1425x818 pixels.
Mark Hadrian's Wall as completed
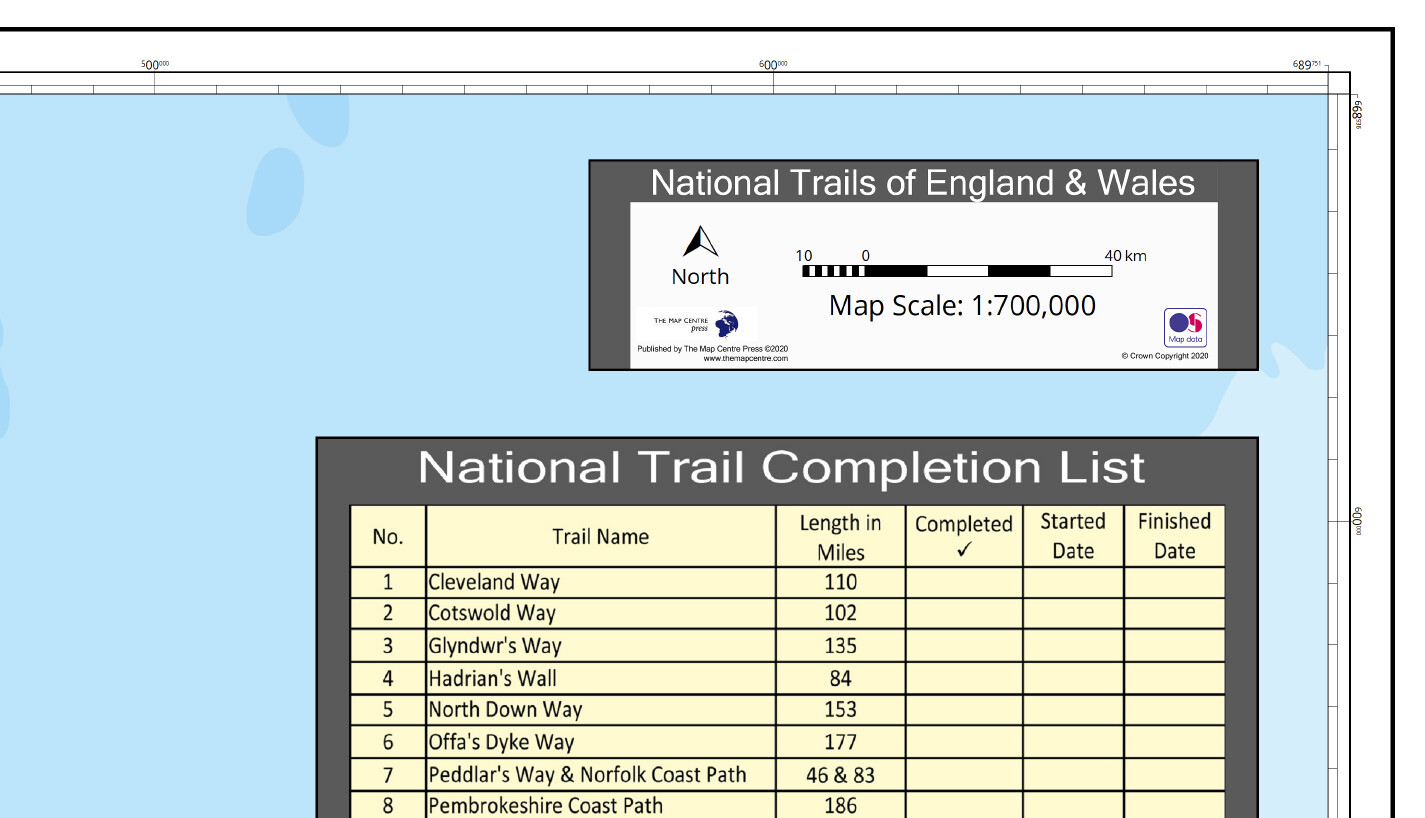click(x=962, y=678)
